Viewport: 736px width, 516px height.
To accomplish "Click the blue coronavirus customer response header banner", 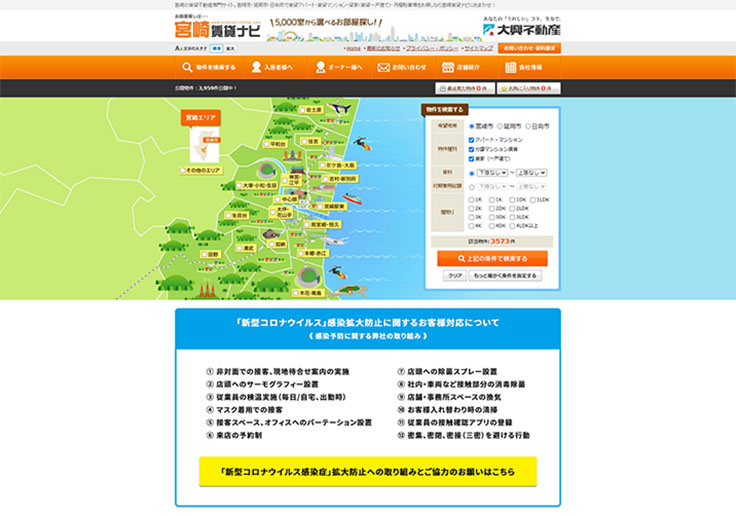I will click(368, 329).
